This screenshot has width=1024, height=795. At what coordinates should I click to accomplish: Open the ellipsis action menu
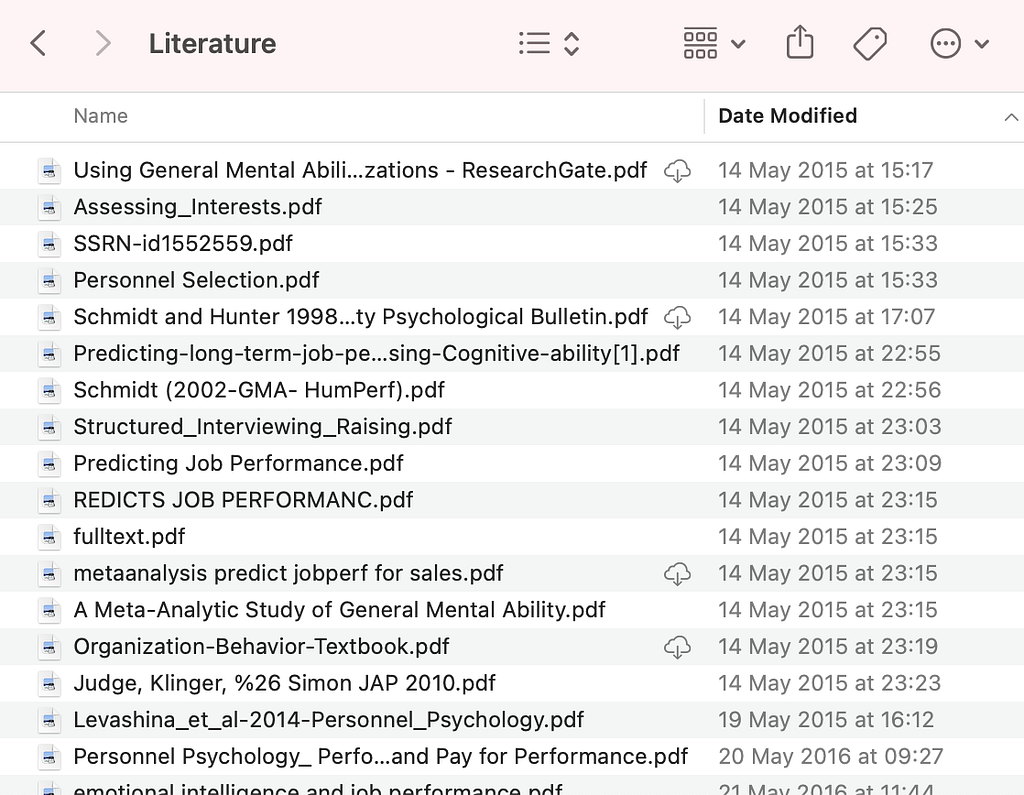(x=959, y=44)
